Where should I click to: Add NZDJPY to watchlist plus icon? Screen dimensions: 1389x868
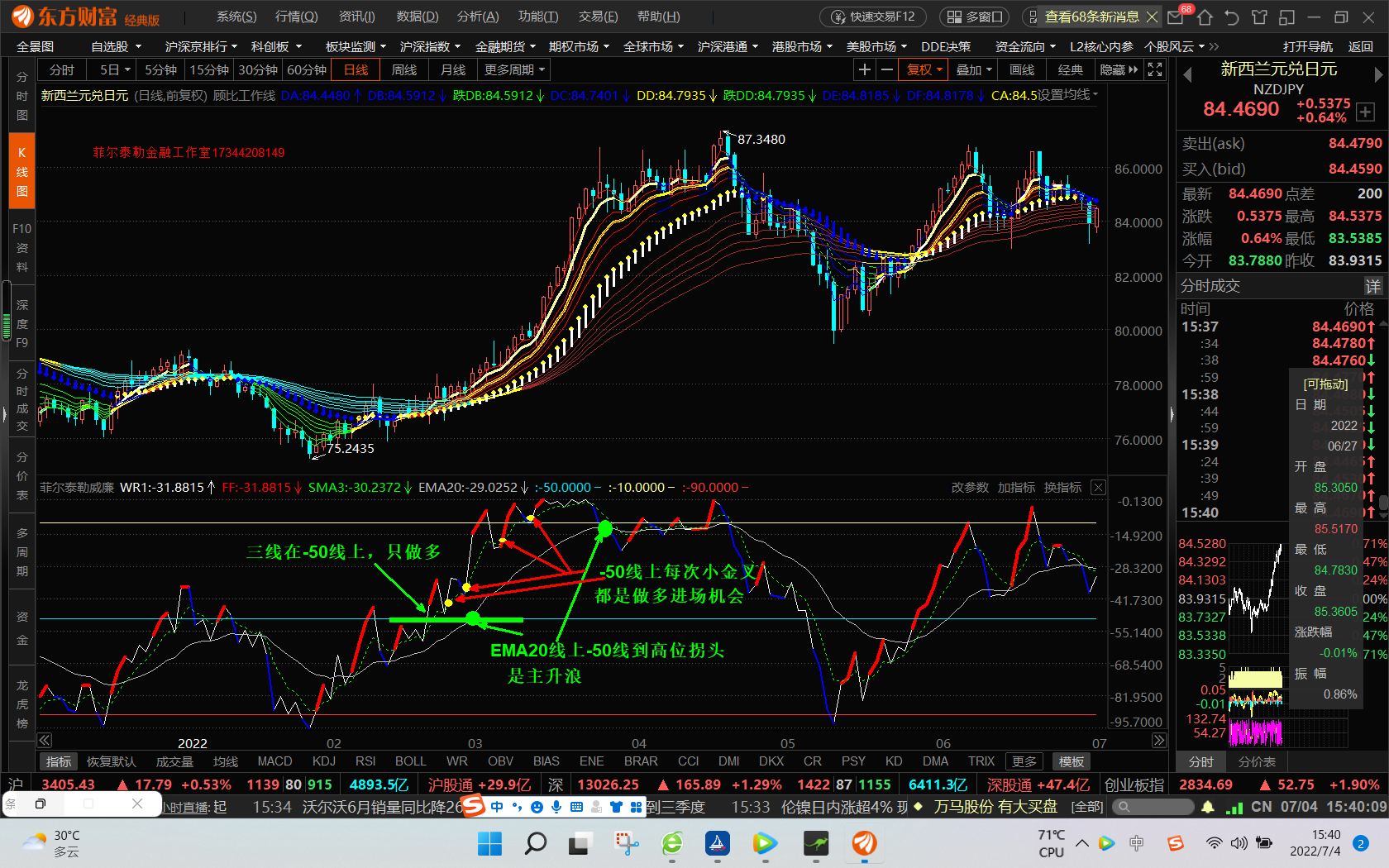tap(1364, 114)
